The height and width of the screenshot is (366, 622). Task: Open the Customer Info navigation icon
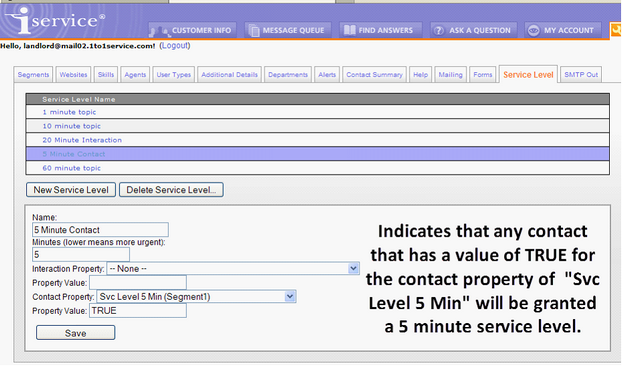tap(160, 31)
